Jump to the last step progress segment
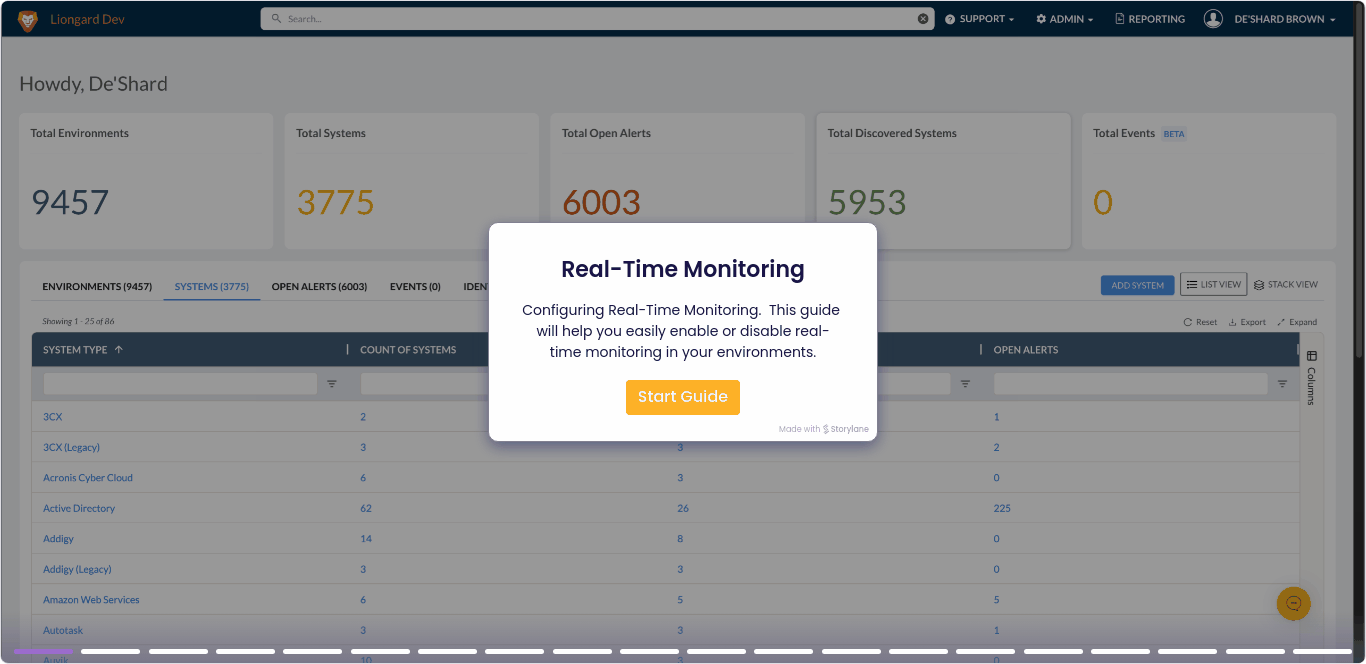Screen dimensions: 1366x664 pos(1321,651)
